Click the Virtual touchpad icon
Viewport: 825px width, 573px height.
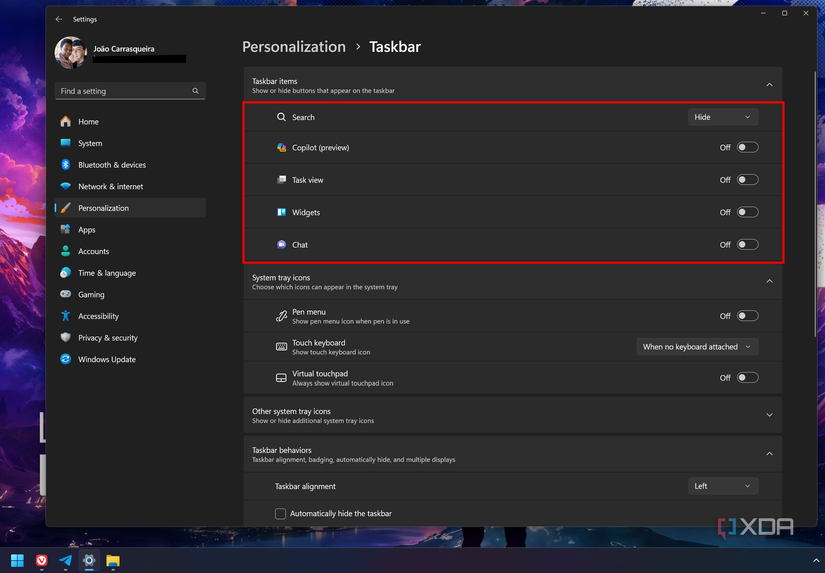coord(281,378)
